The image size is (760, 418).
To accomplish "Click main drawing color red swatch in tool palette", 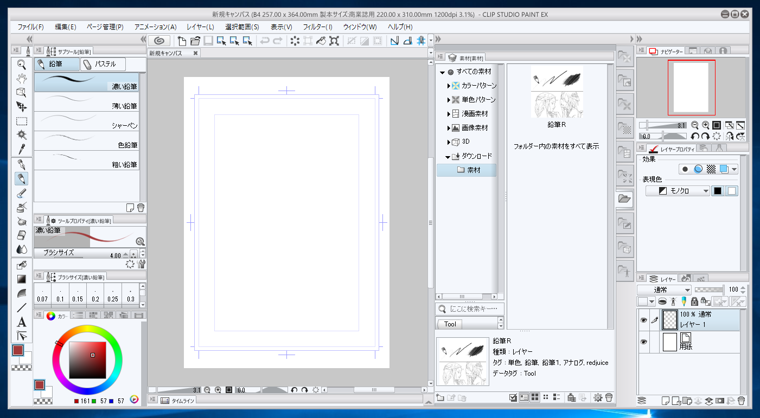I will pos(18,350).
